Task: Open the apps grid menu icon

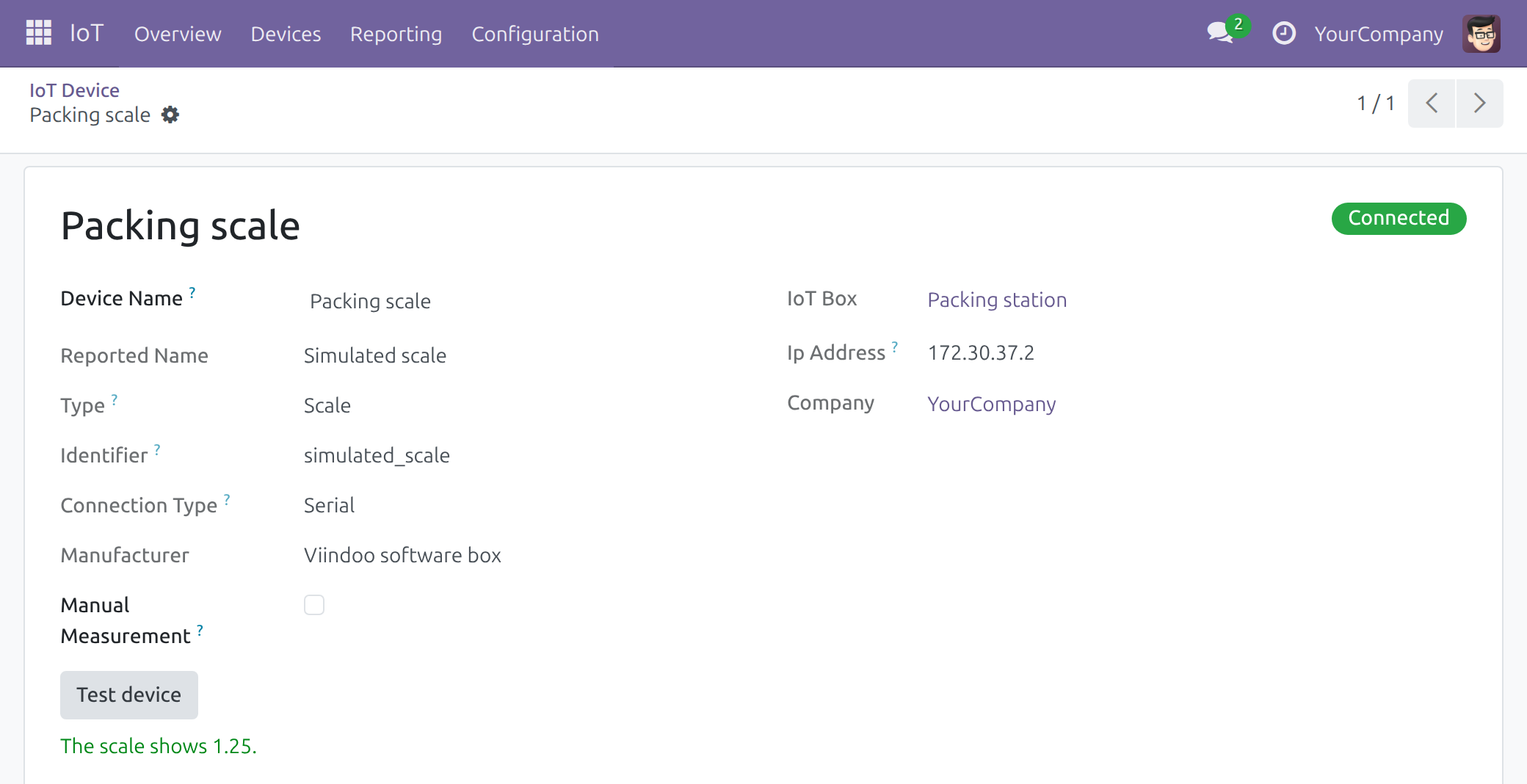Action: (38, 33)
